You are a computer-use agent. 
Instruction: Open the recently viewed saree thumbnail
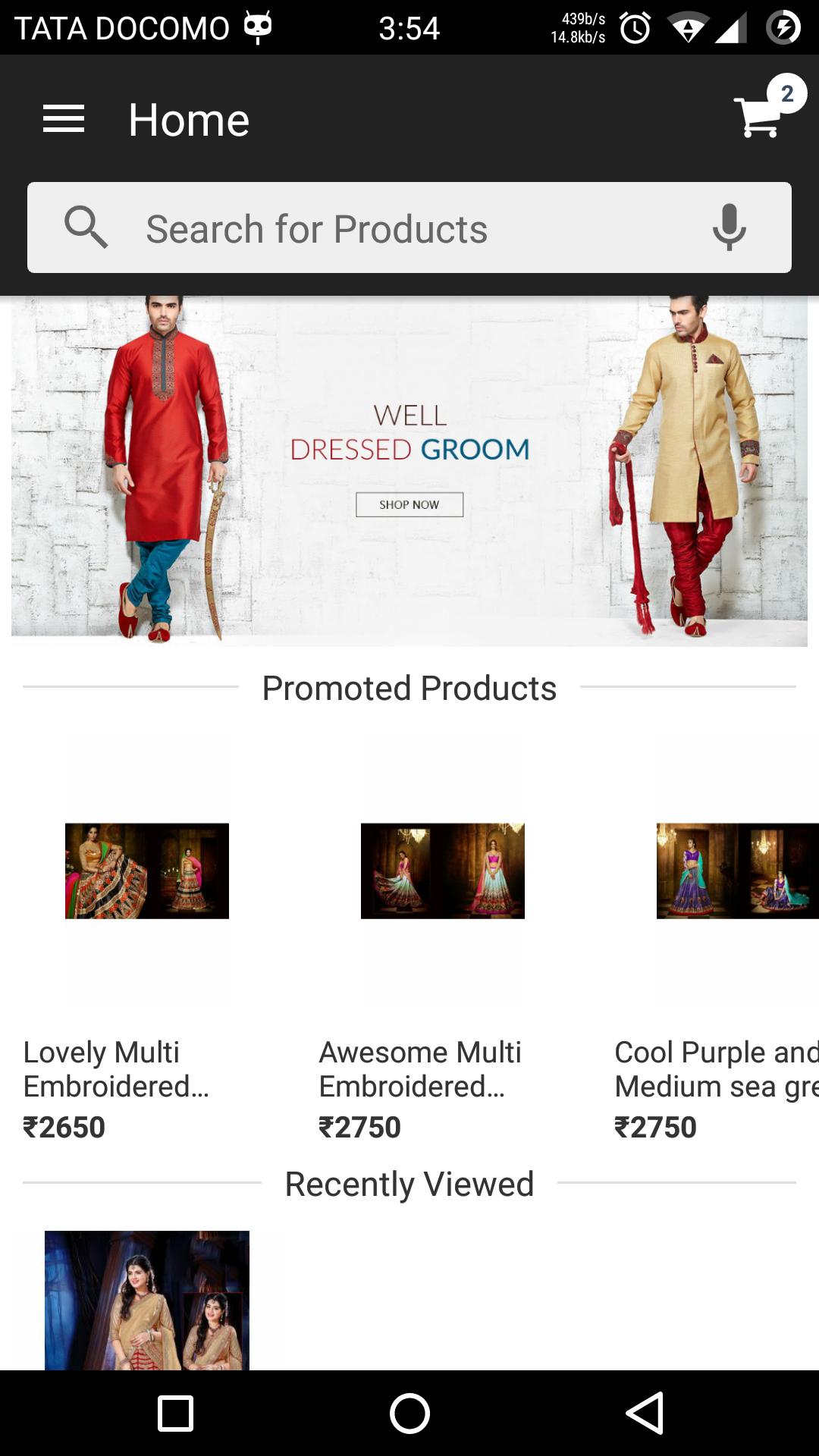pyautogui.click(x=147, y=1300)
